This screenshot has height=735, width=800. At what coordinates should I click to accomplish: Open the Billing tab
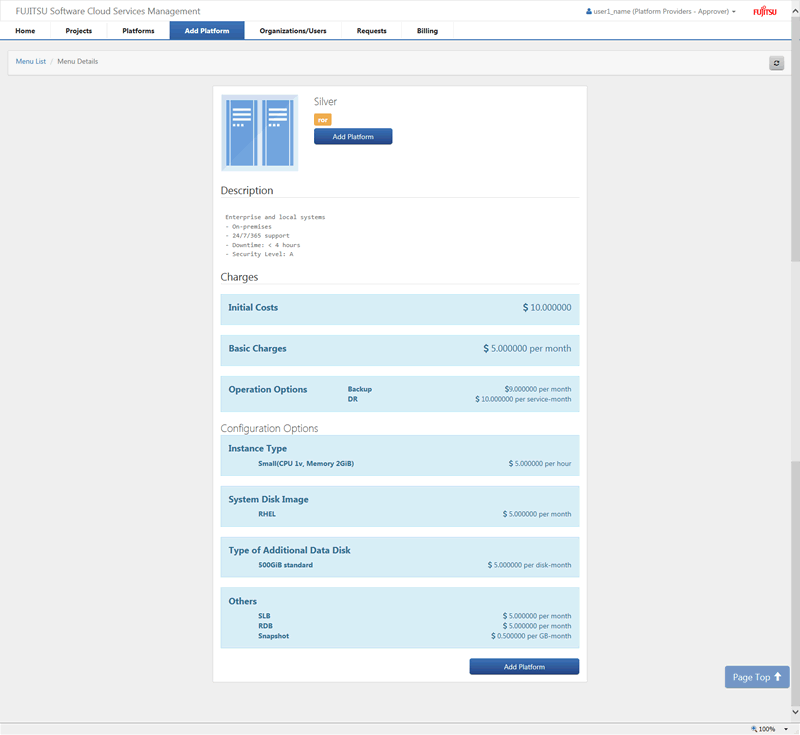428,31
